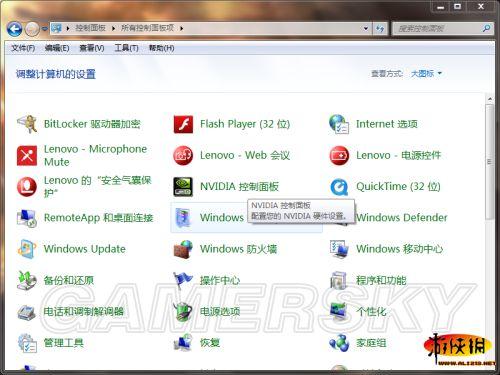Expand the 控制面板 breadcrumb arrow

tap(114, 28)
